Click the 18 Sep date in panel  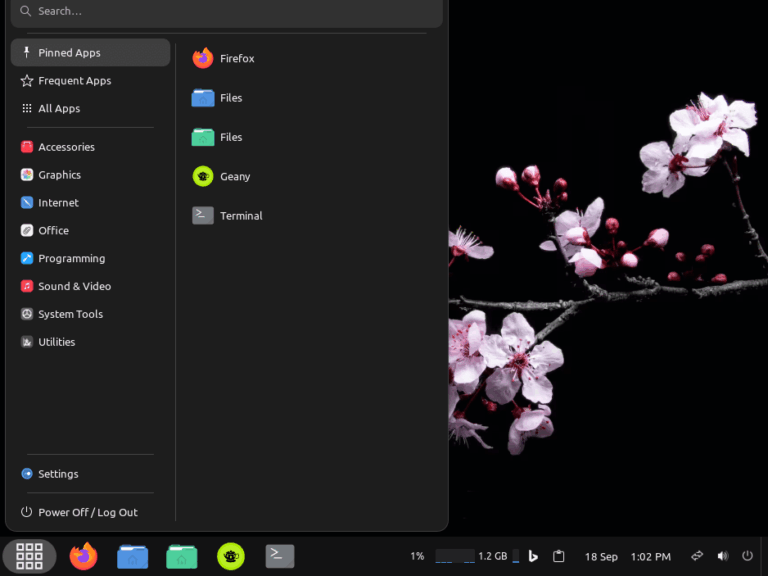(x=601, y=557)
